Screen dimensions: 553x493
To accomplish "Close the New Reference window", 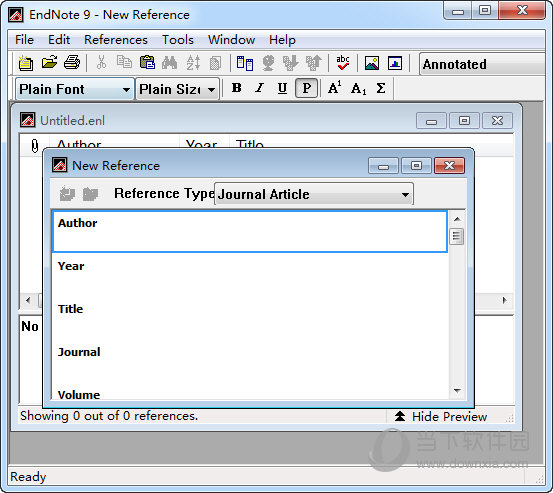I will click(x=449, y=165).
